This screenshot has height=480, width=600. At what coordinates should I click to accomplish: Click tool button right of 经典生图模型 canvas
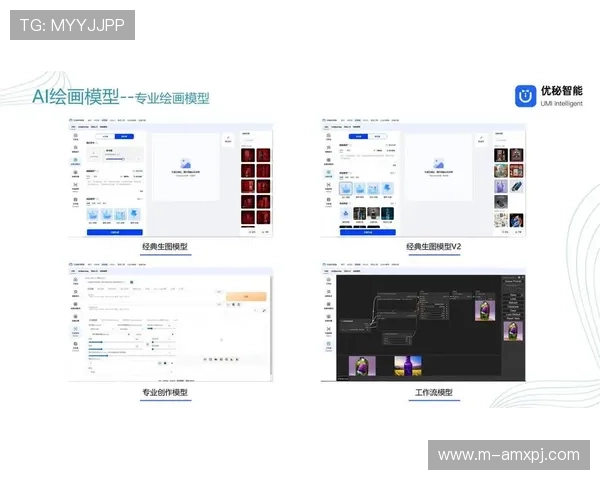pos(228,139)
